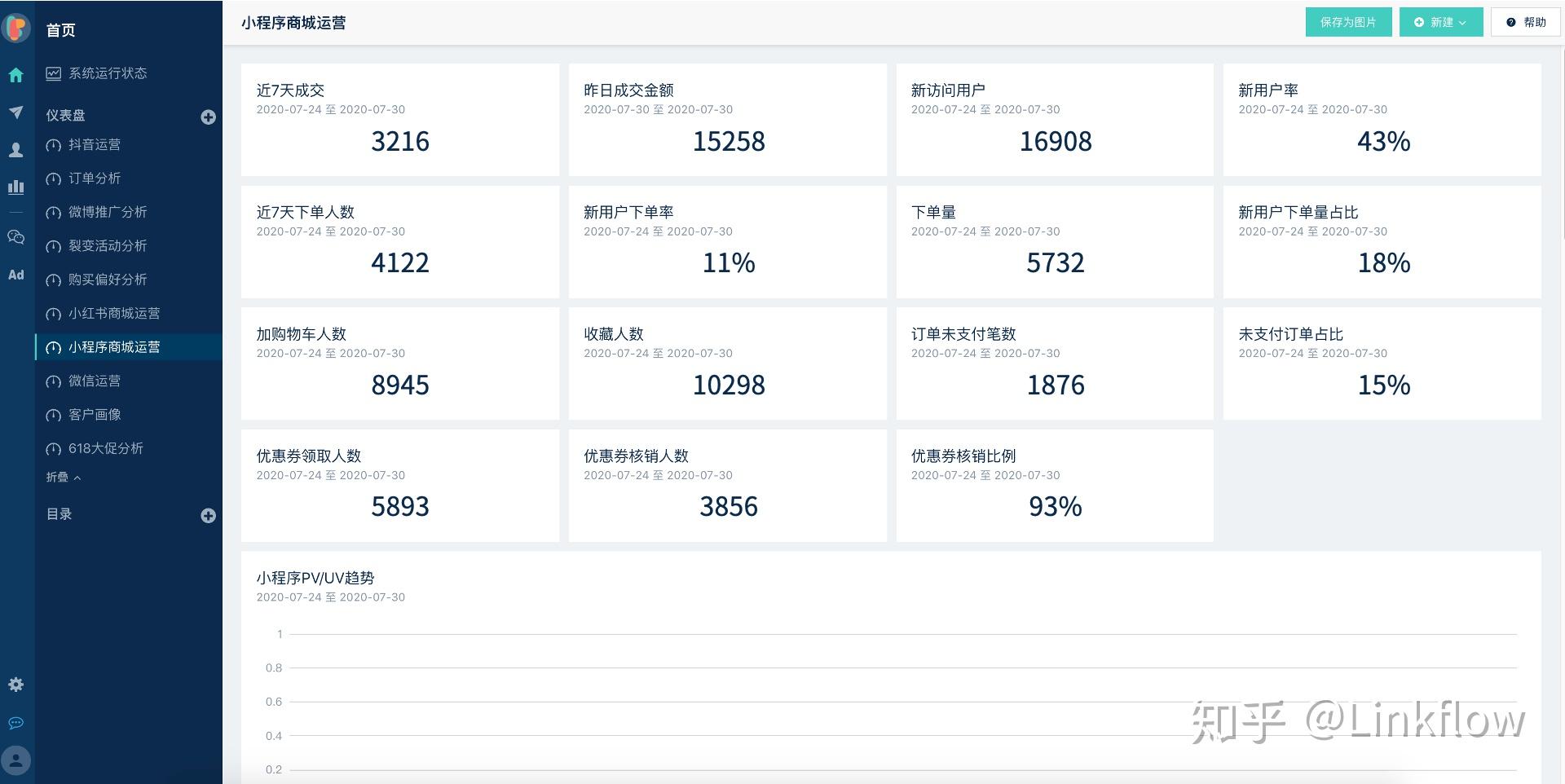Open the paper plane send icon
This screenshot has height=784, width=1565.
point(16,112)
